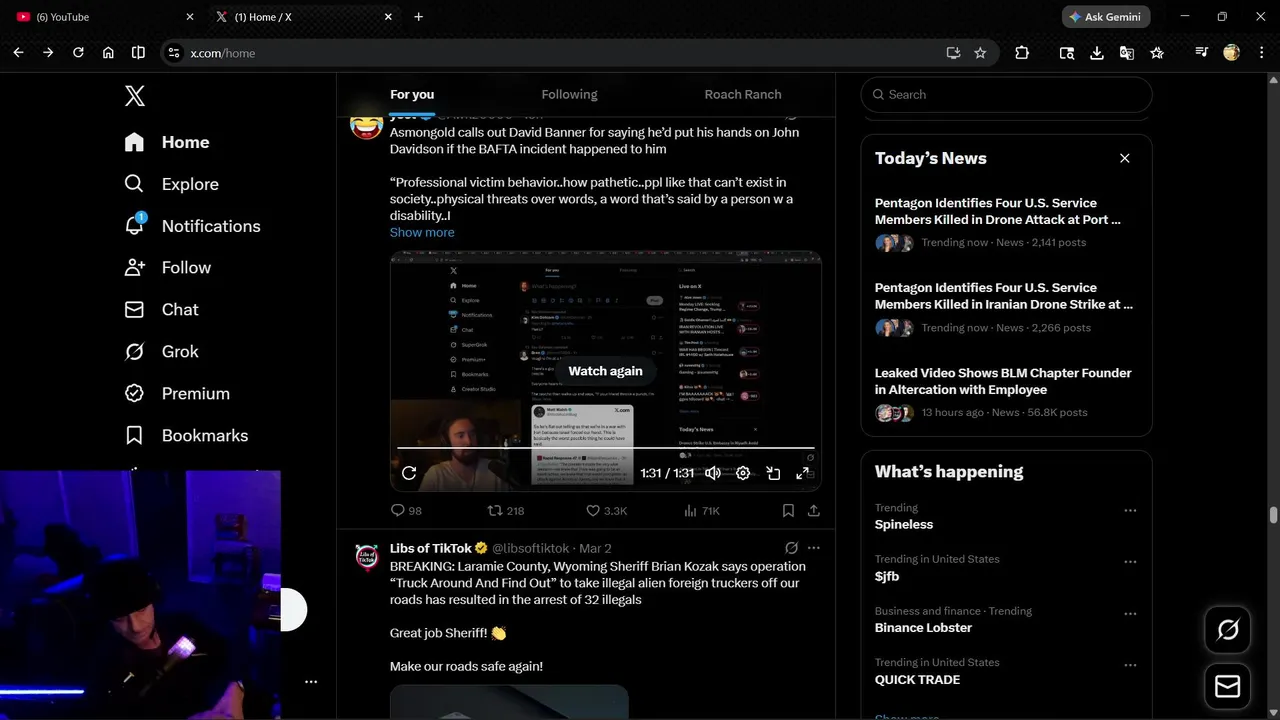Open the QUICK TRADE trend

pos(917,679)
